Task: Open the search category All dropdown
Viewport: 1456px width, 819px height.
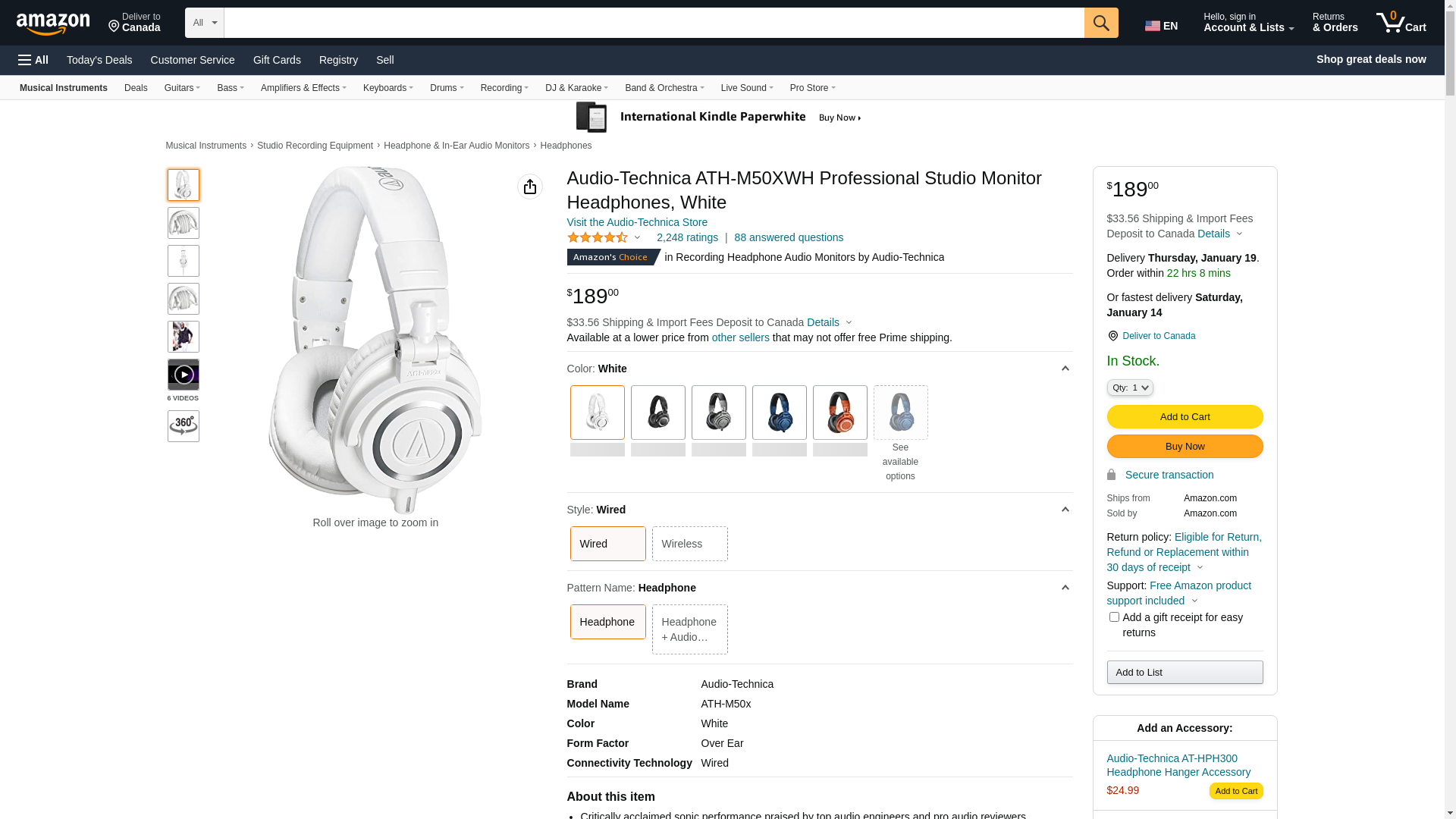Action: [205, 23]
